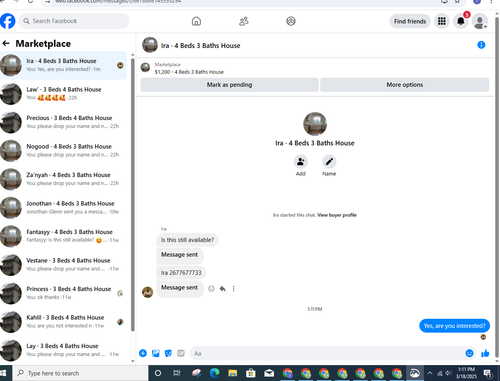The width and height of the screenshot is (500, 381).
Task: Open the Windows notification center
Action: click(488, 373)
